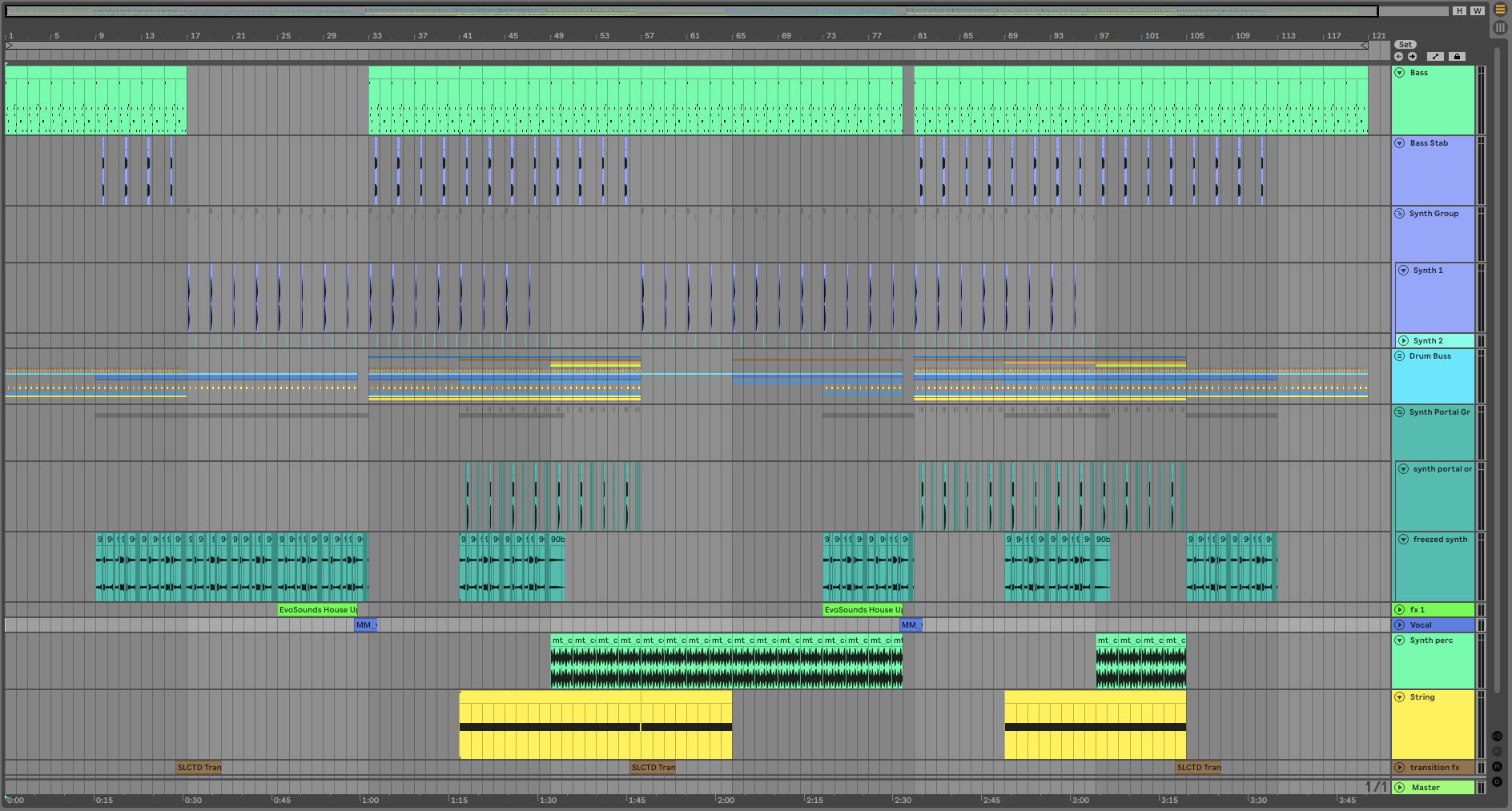Image resolution: width=1512 pixels, height=811 pixels.
Task: Select the Bass track name
Action: point(1419,73)
